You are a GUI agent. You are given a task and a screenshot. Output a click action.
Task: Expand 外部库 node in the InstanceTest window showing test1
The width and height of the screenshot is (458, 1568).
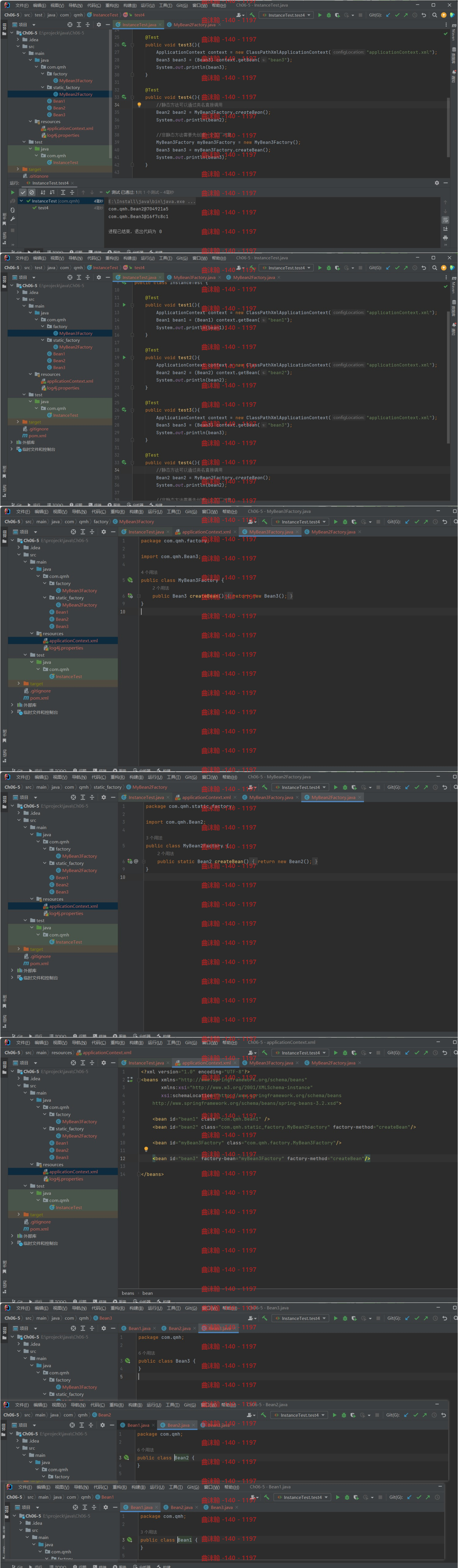tap(12, 442)
